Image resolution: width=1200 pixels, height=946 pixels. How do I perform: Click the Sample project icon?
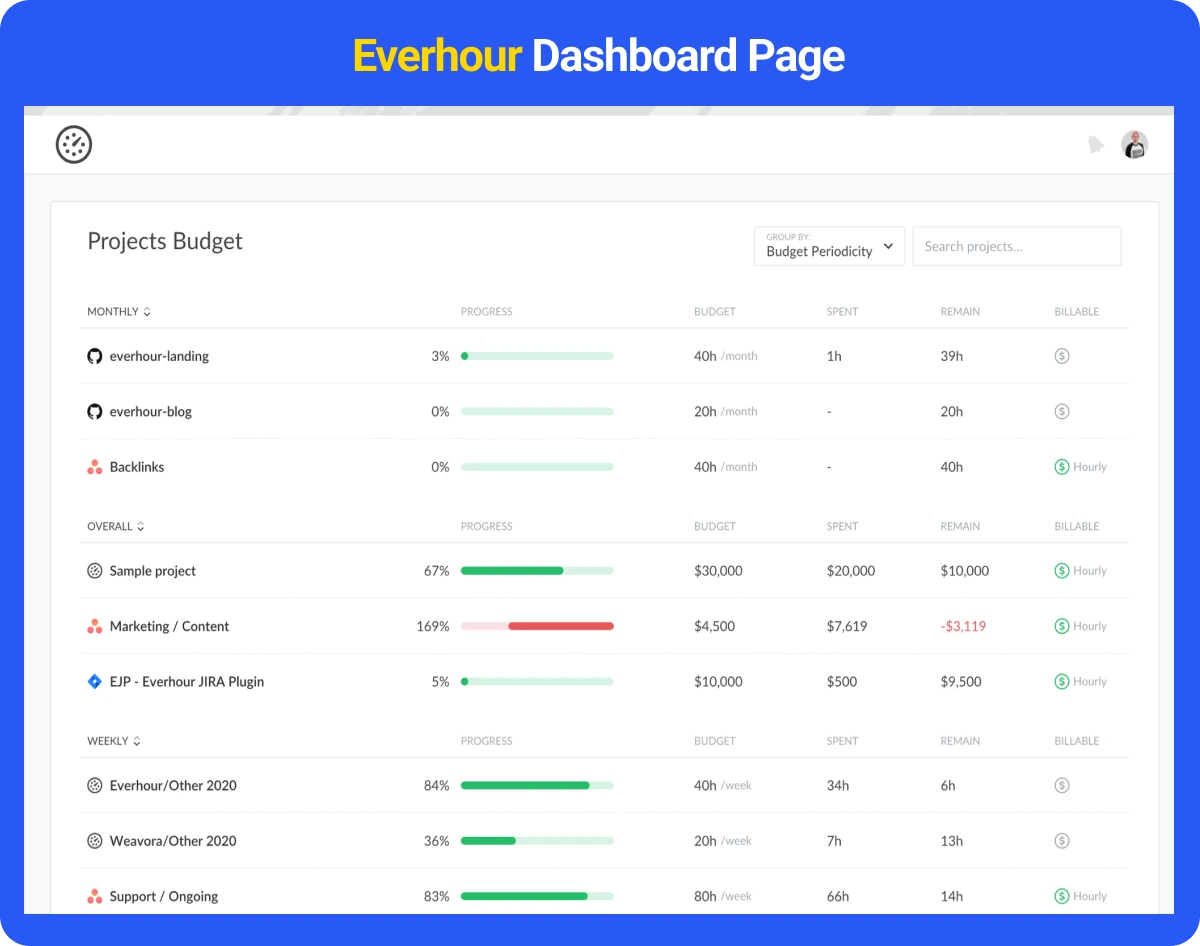coord(95,571)
